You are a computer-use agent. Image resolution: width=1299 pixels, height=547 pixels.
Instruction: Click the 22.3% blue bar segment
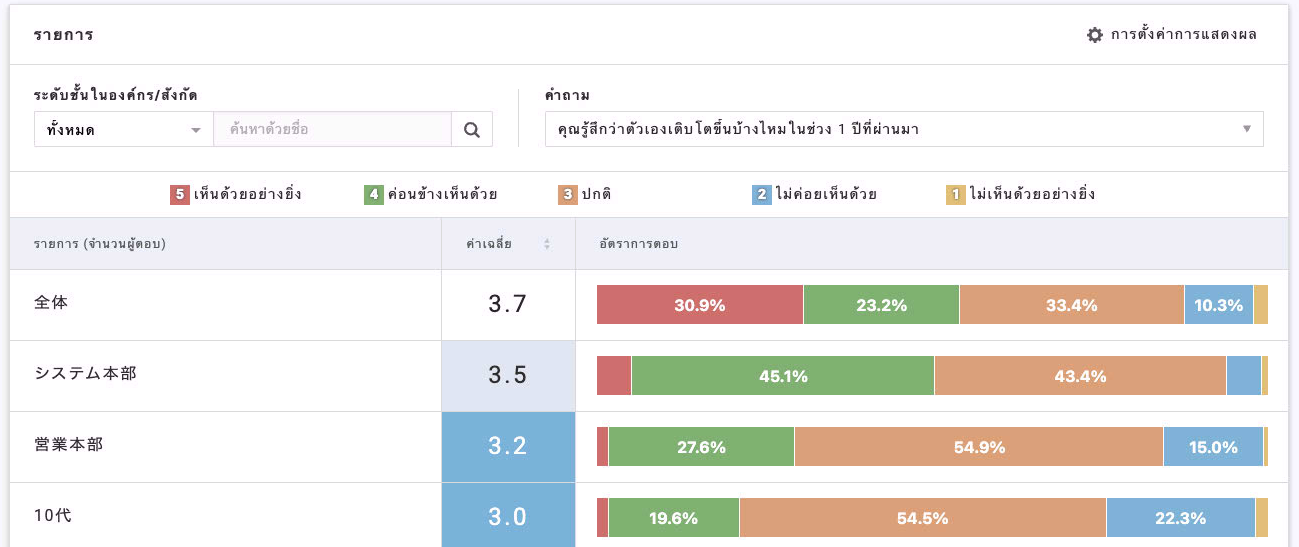pyautogui.click(x=1180, y=518)
